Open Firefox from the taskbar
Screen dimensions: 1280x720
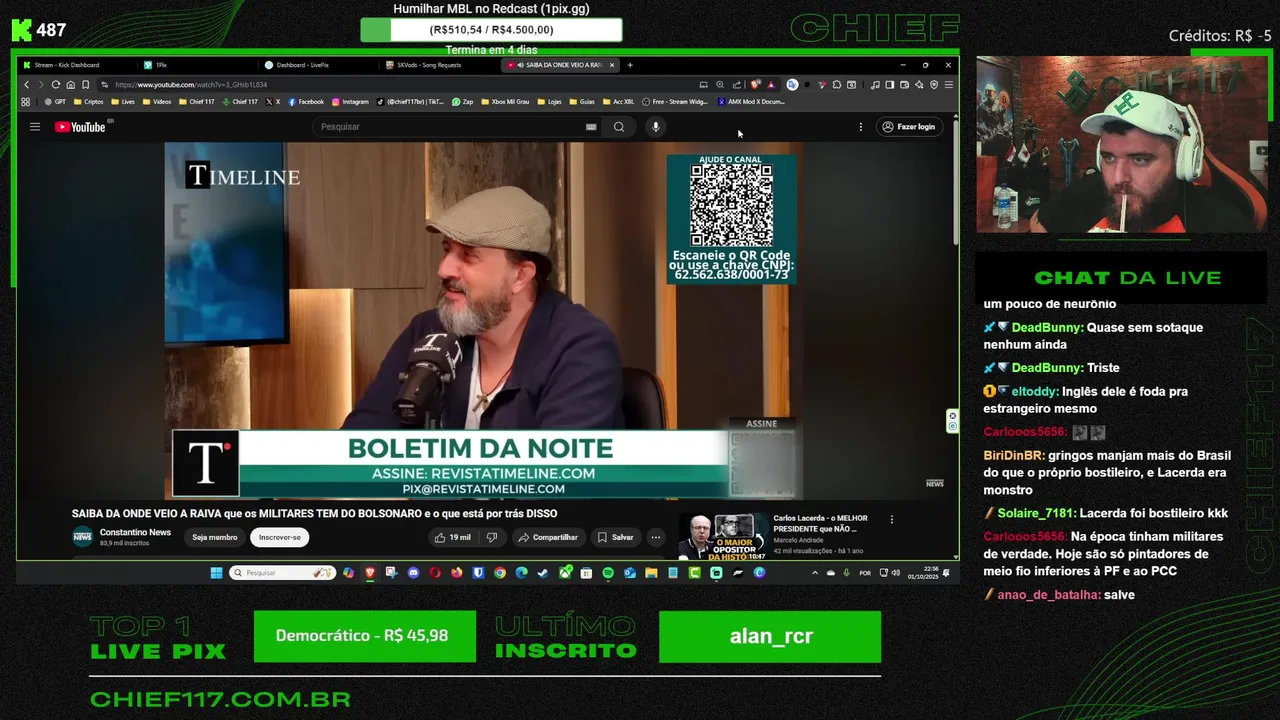(457, 573)
